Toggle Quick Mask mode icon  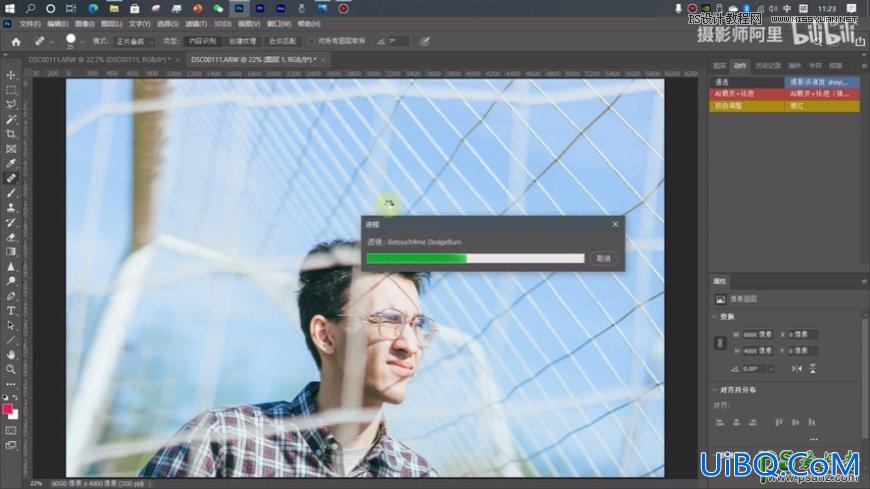click(11, 430)
